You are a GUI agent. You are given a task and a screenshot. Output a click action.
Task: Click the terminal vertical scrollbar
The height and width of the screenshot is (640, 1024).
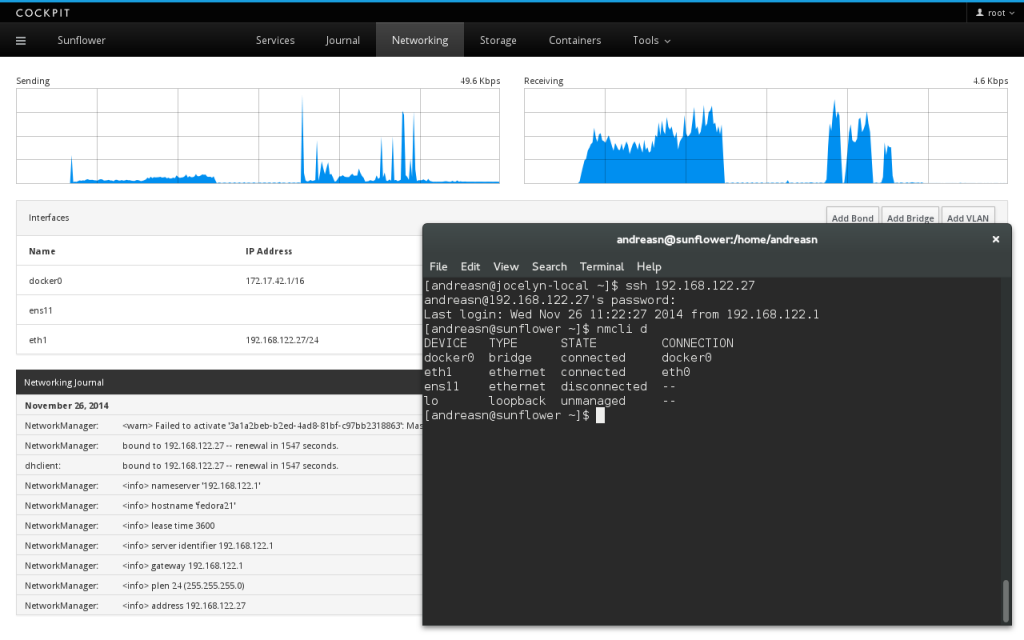pos(1005,598)
